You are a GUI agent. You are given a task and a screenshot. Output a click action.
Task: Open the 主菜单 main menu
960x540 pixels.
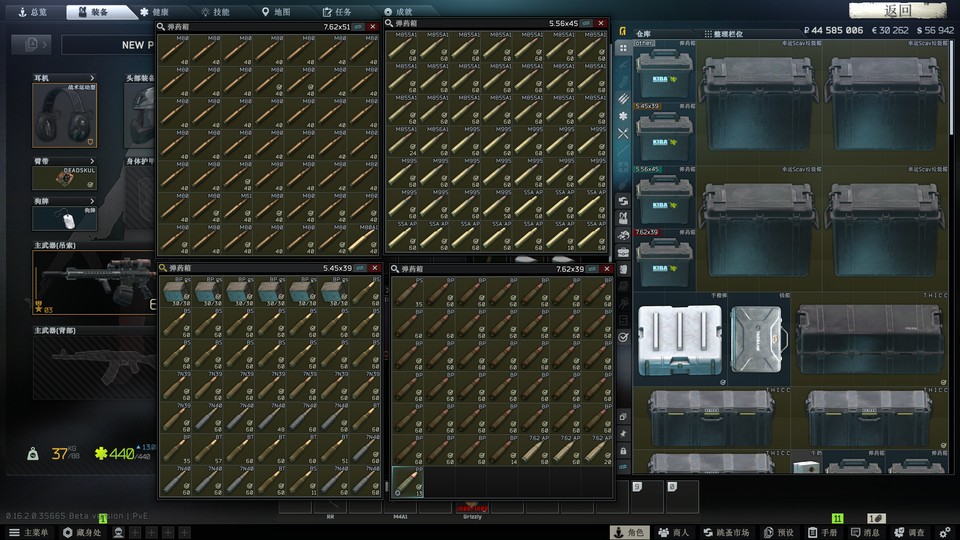[x=29, y=532]
